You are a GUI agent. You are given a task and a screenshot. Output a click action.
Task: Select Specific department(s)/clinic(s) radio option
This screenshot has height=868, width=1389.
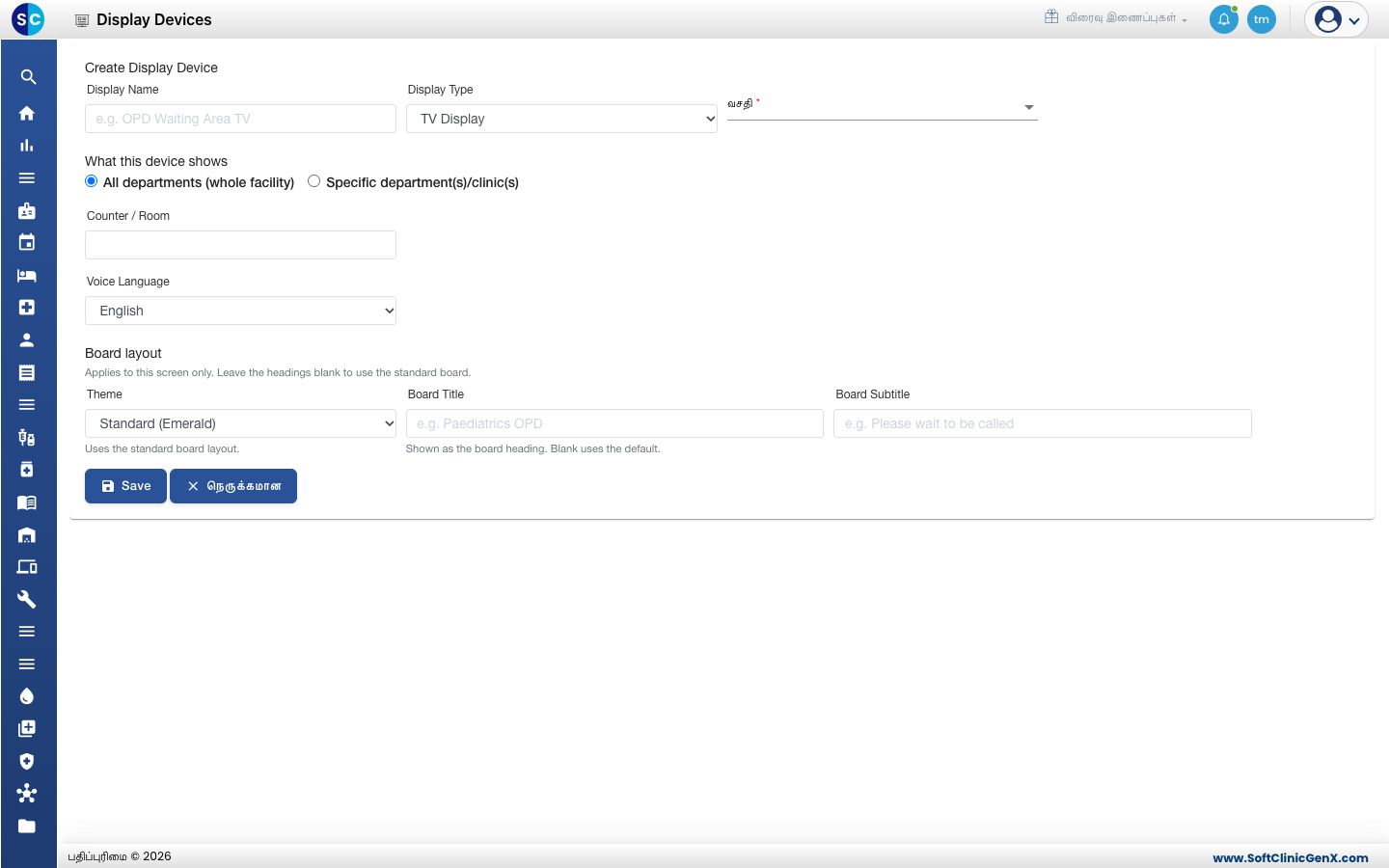313,181
